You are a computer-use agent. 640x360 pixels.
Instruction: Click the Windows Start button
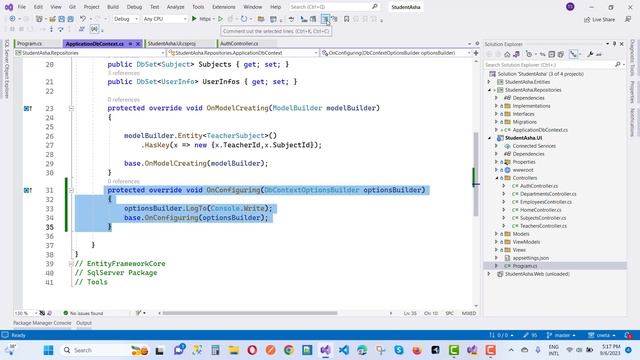[x=49, y=350]
